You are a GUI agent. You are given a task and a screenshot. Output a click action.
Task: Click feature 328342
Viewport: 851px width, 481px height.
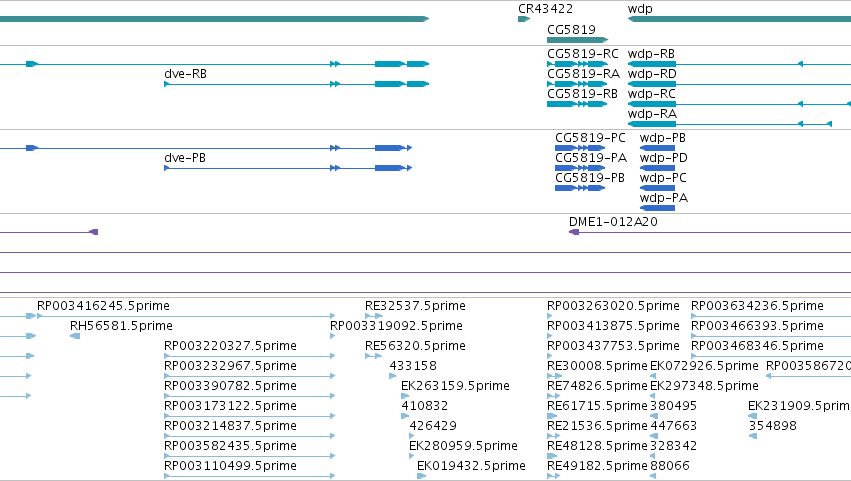tap(673, 447)
